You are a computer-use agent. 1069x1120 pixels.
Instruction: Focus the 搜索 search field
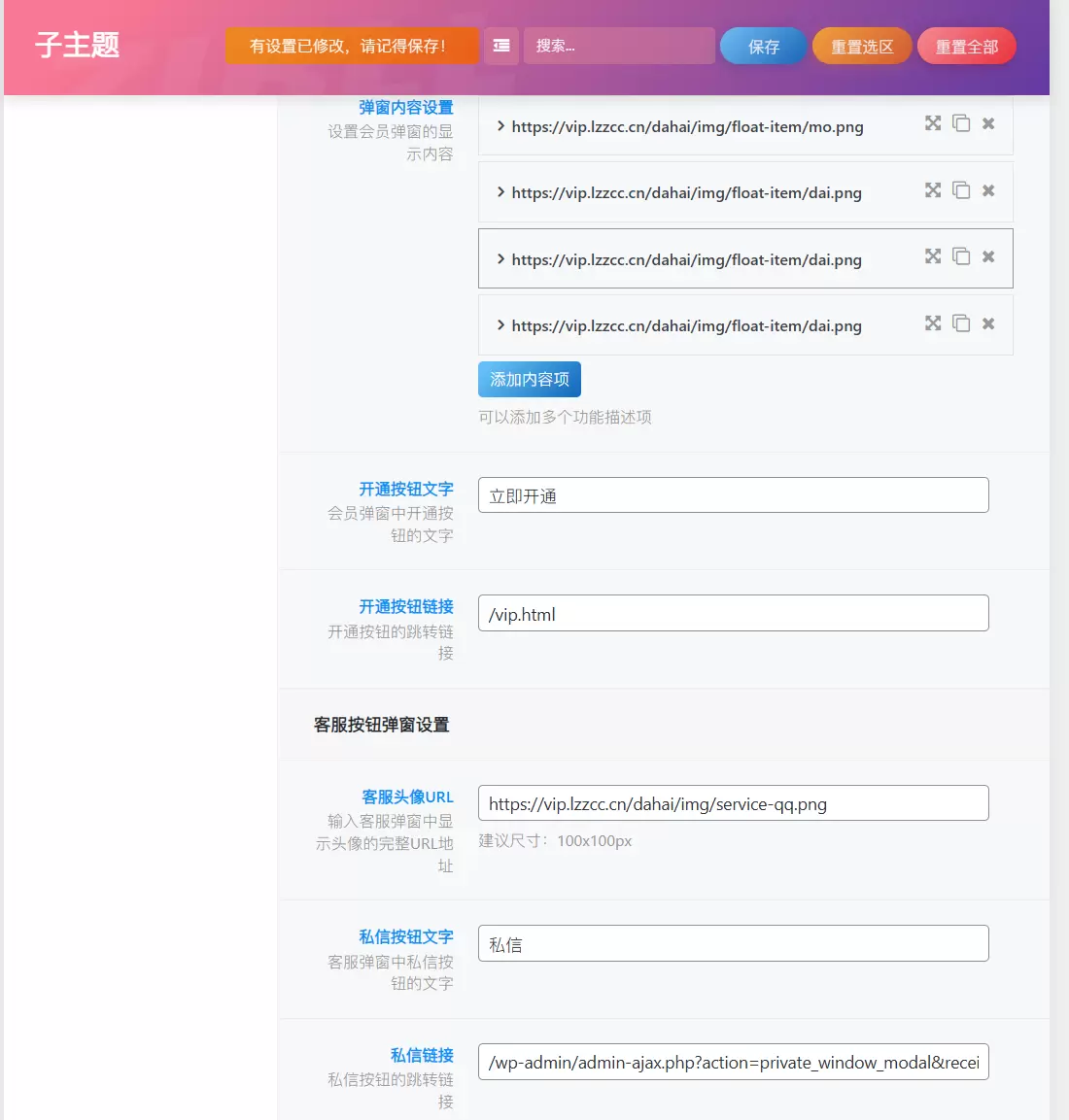(619, 46)
